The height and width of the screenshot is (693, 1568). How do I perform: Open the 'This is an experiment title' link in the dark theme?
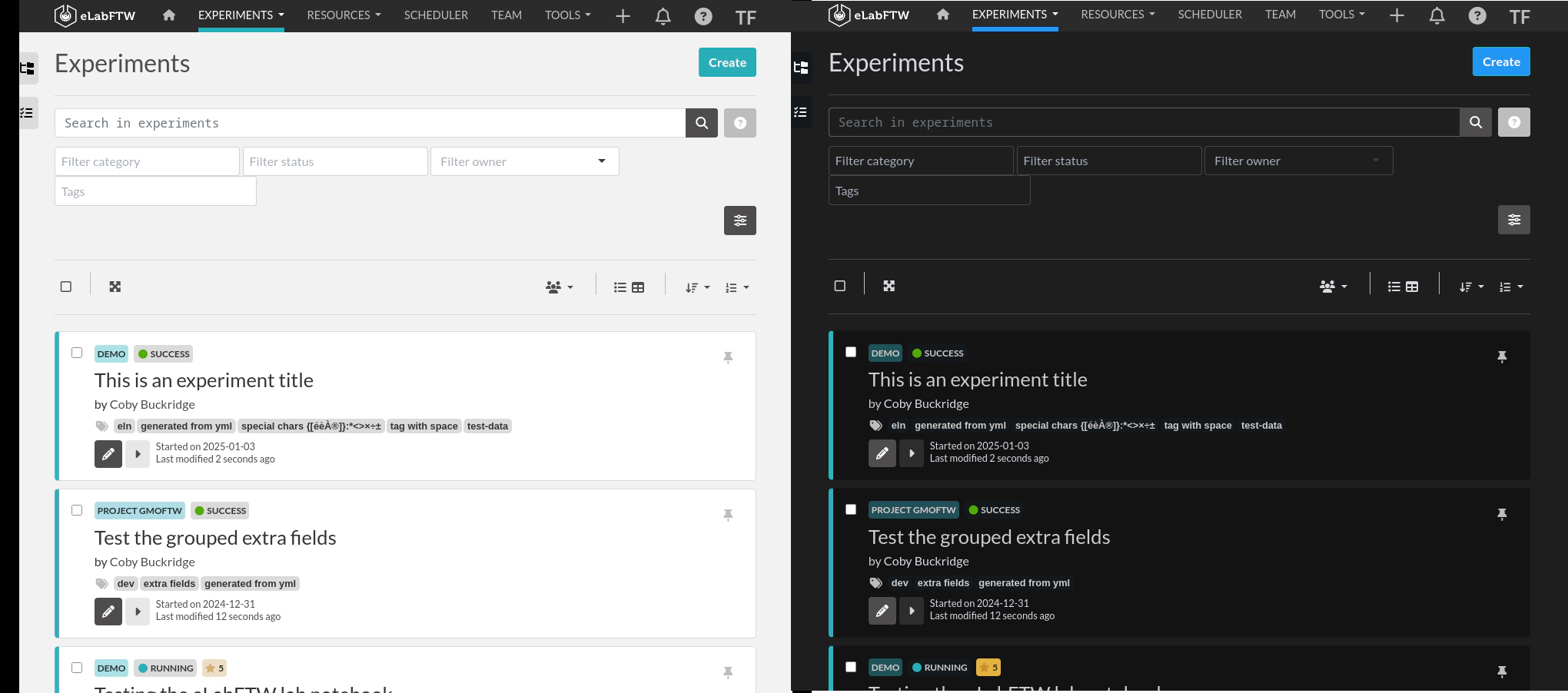(977, 380)
